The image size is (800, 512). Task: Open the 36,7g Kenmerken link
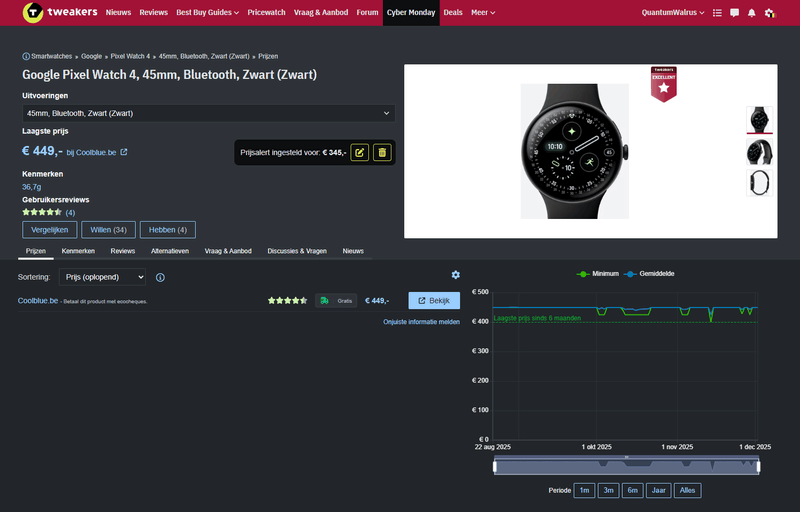32,187
